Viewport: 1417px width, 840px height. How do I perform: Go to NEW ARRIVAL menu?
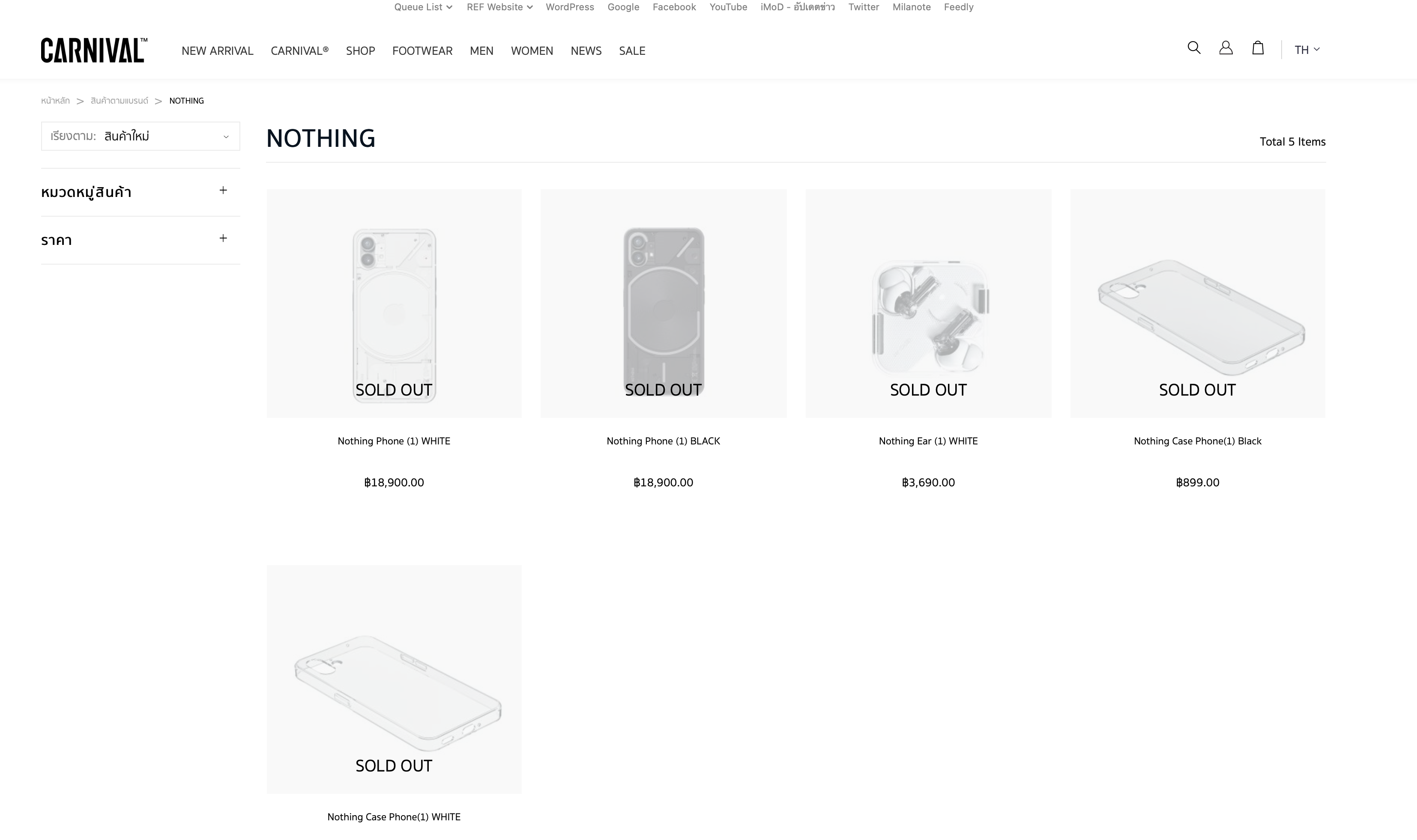point(218,51)
